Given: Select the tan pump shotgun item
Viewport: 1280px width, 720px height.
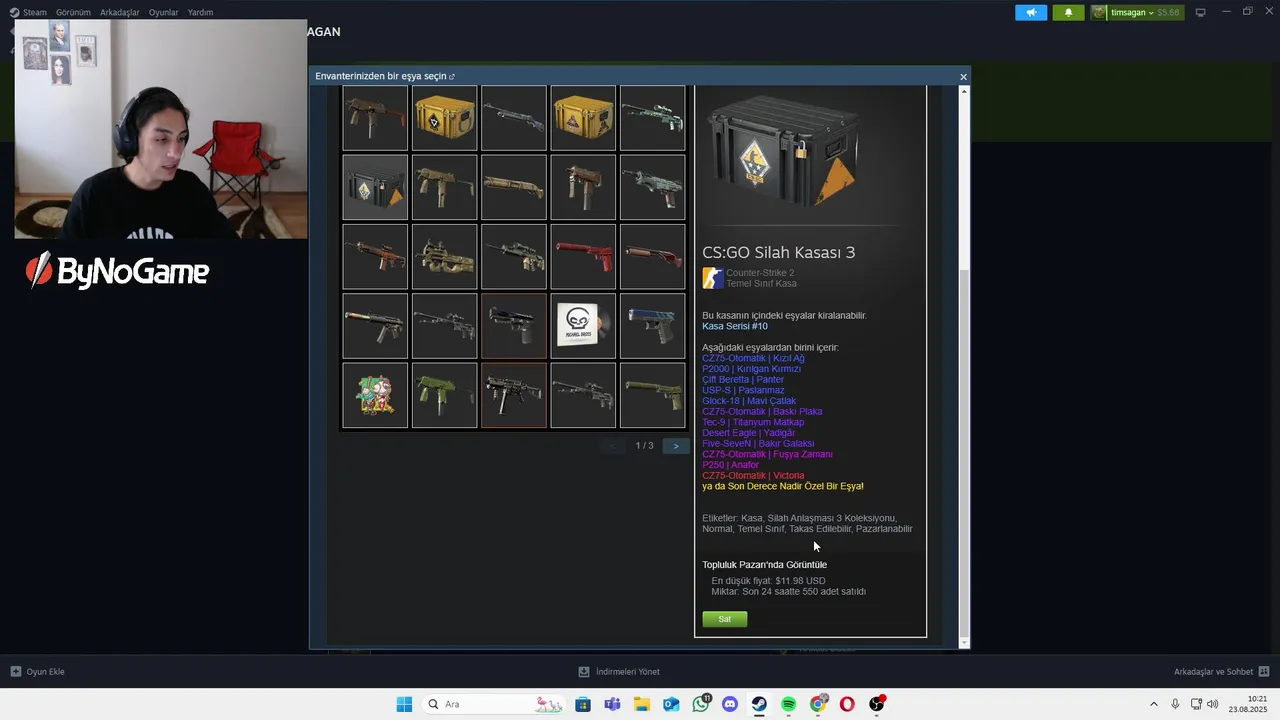Looking at the screenshot, I should pos(513,187).
